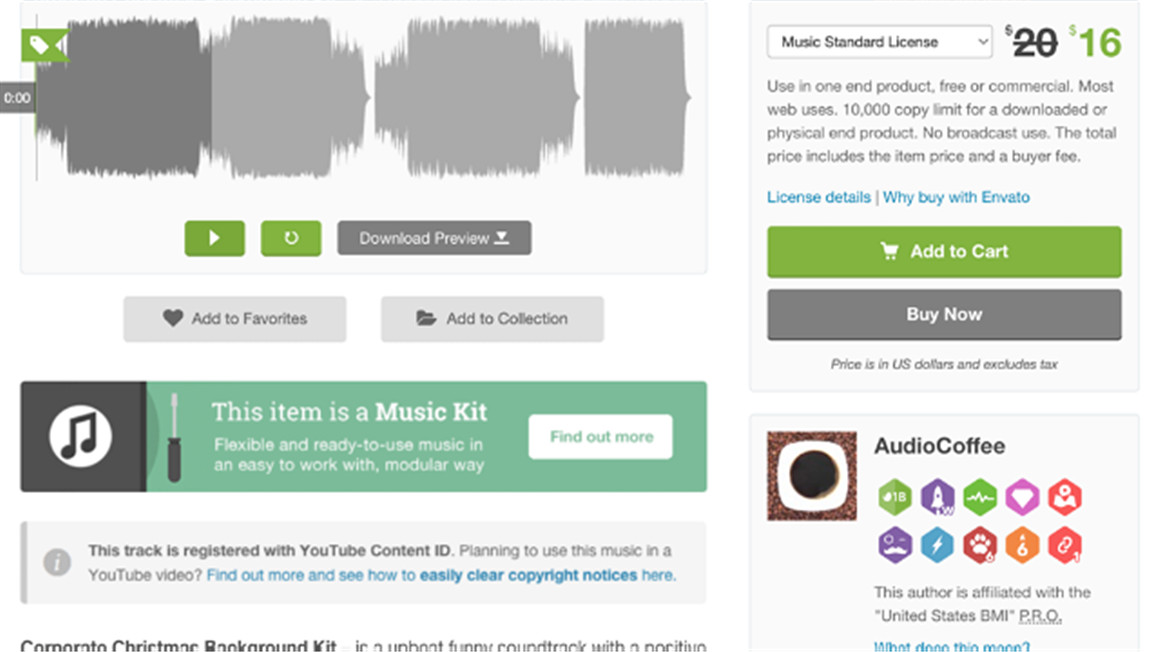Click the pink diamond badge
The width and height of the screenshot is (1160, 652).
point(1022,496)
